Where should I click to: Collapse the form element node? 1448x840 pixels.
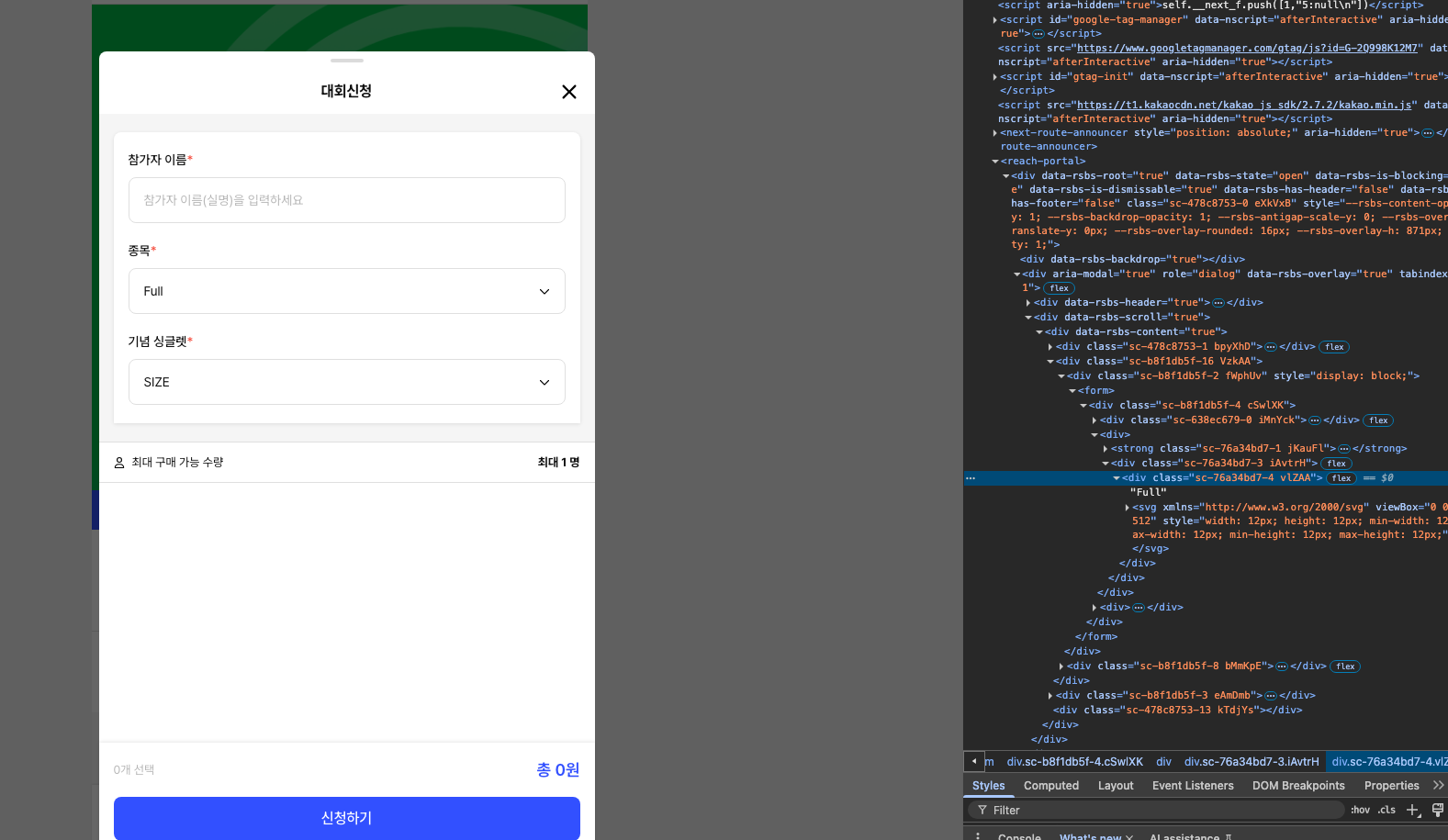coord(1072,391)
